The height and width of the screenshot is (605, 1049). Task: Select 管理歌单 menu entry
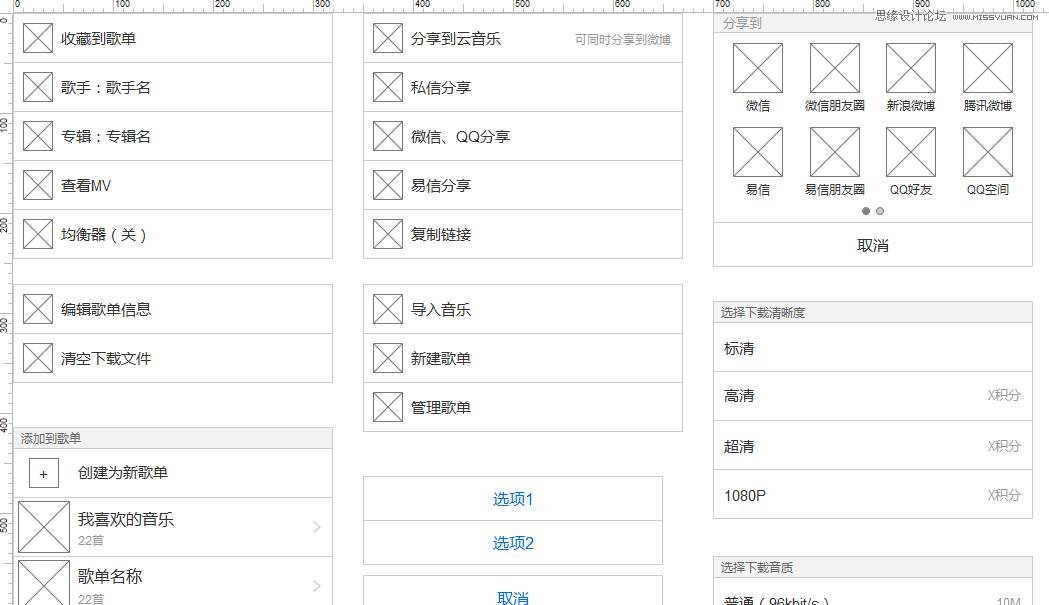click(x=522, y=407)
